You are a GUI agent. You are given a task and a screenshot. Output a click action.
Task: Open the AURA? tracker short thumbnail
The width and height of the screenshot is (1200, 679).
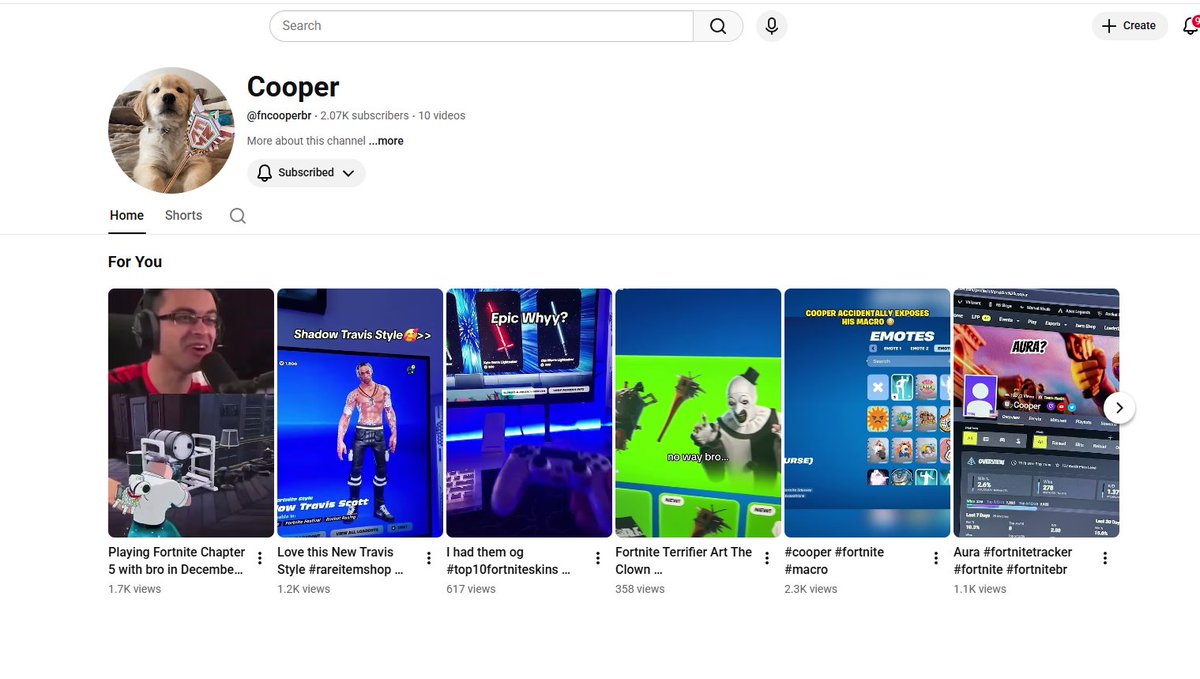pyautogui.click(x=1036, y=413)
